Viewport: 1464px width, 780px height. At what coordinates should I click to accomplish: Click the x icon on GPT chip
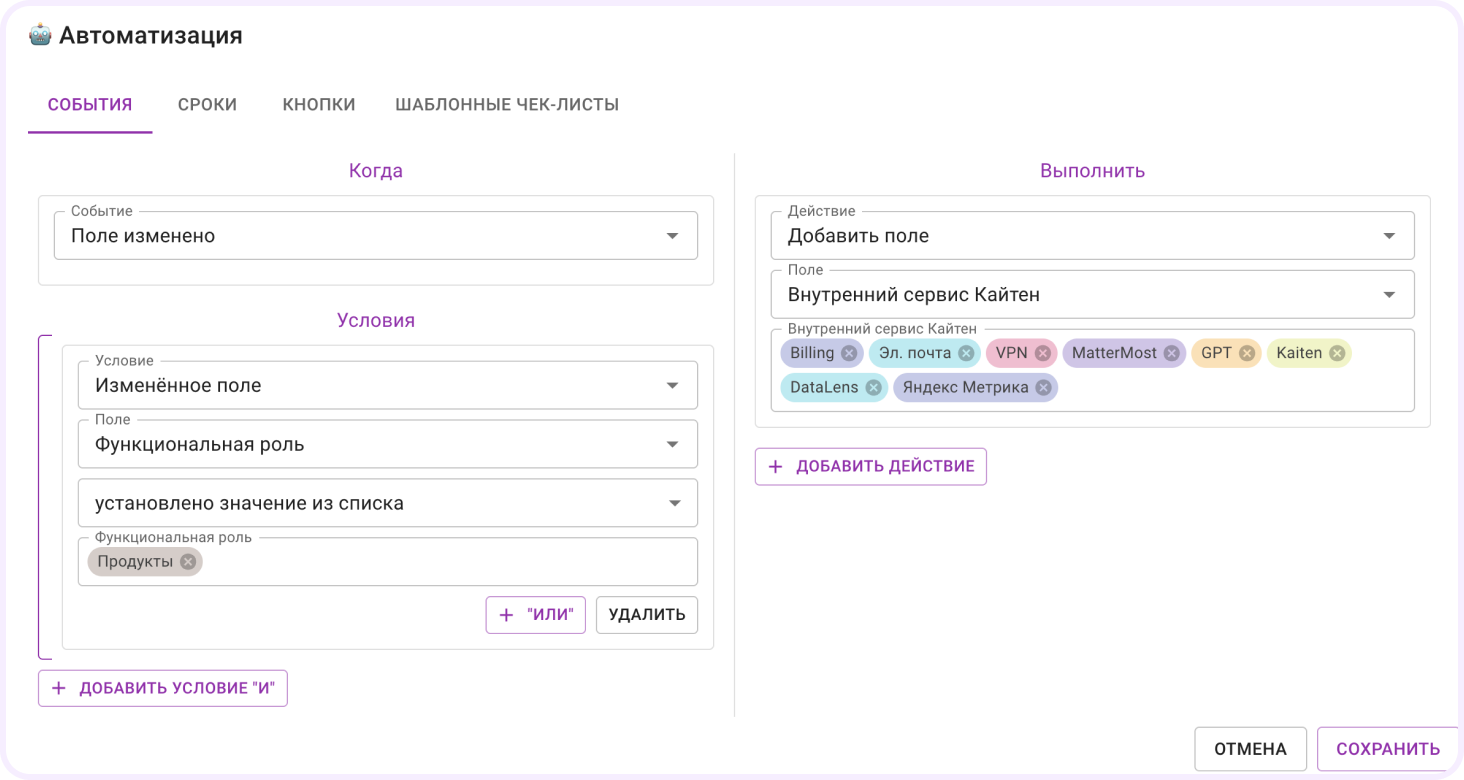coord(1247,353)
